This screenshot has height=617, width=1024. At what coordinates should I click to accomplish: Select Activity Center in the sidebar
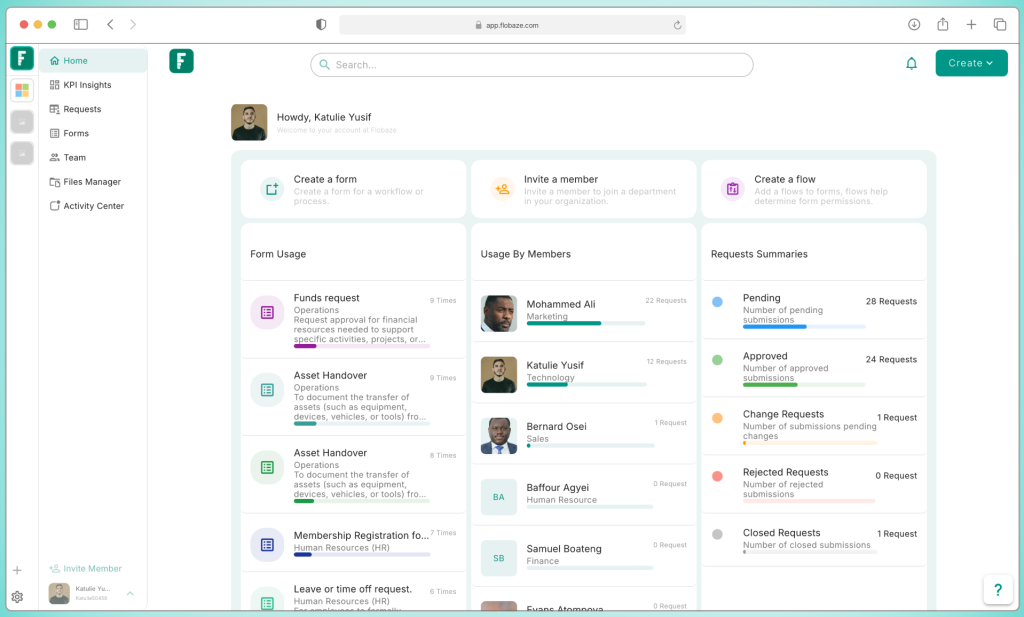(x=93, y=206)
